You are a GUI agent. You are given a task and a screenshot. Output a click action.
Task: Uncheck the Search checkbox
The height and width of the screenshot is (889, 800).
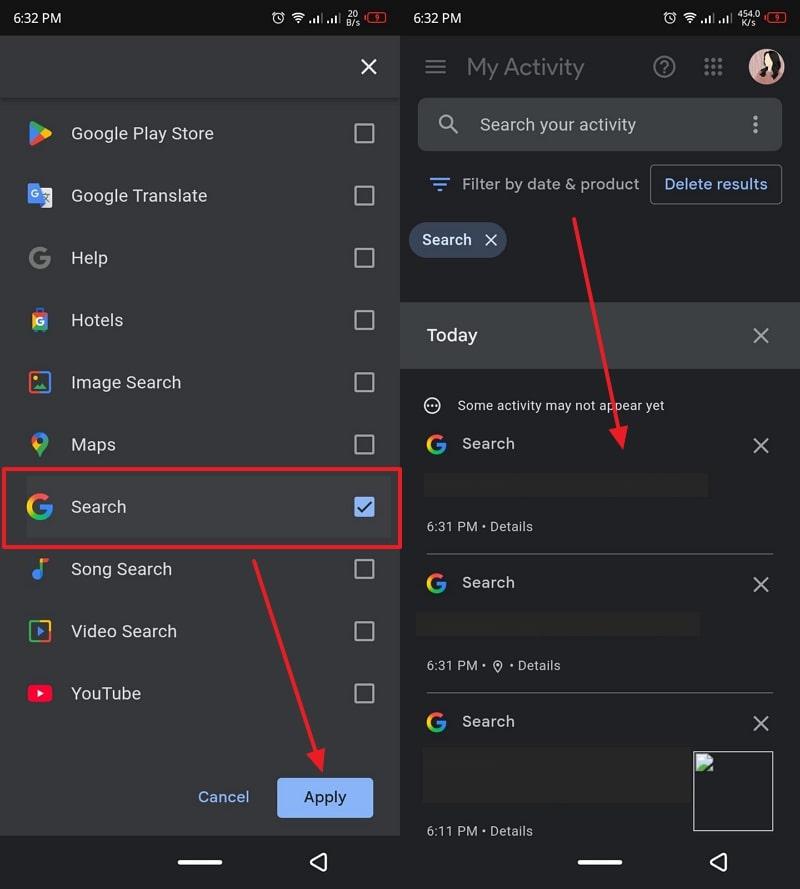coord(364,507)
